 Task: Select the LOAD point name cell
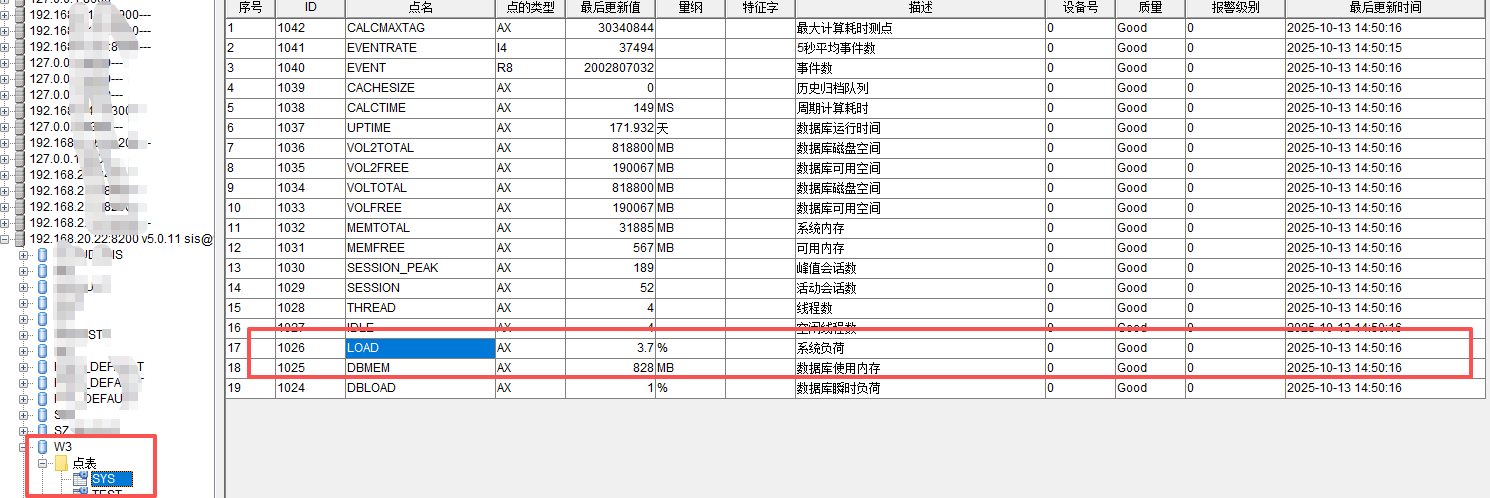(x=419, y=348)
